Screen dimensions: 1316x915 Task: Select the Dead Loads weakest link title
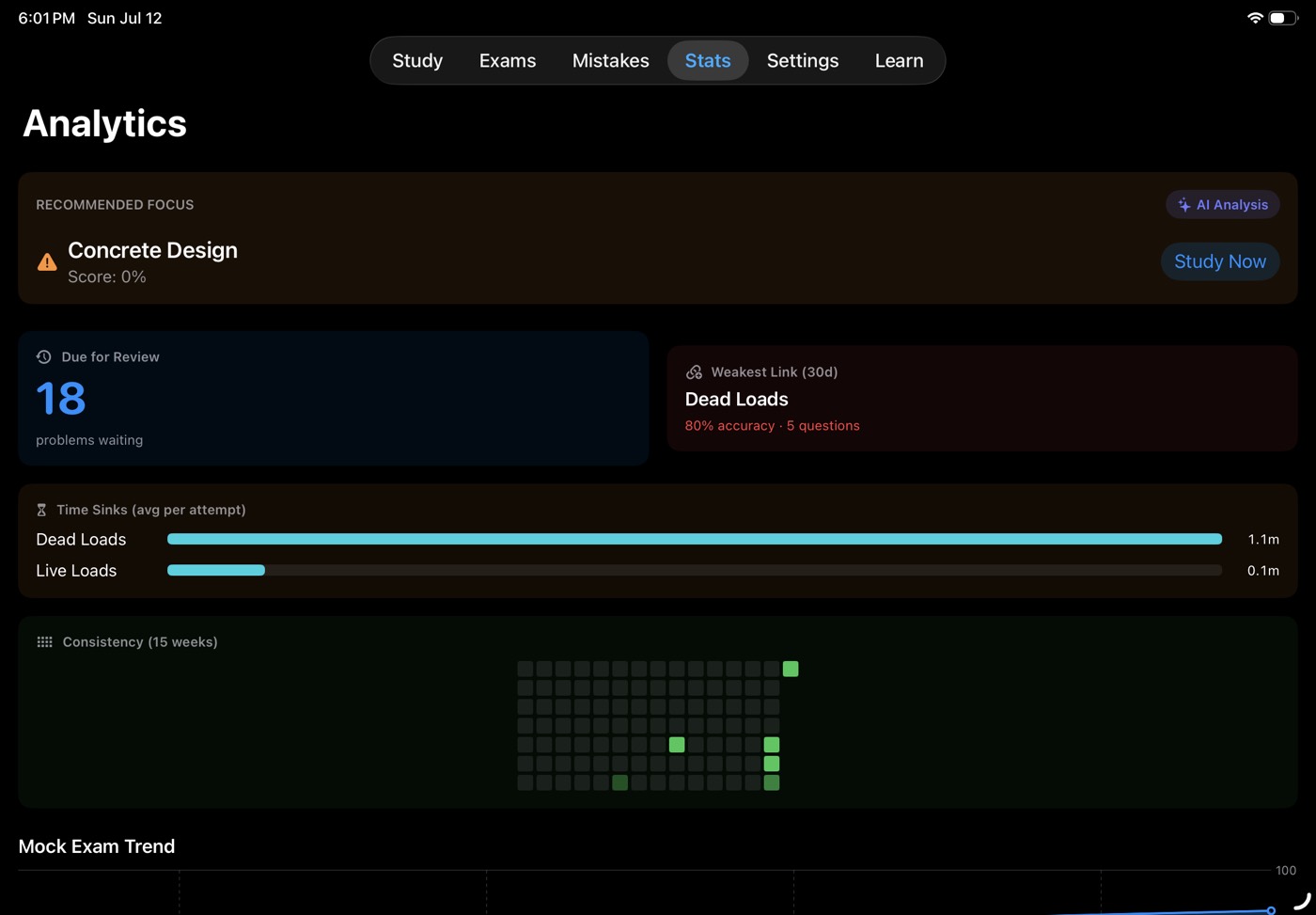tap(737, 400)
